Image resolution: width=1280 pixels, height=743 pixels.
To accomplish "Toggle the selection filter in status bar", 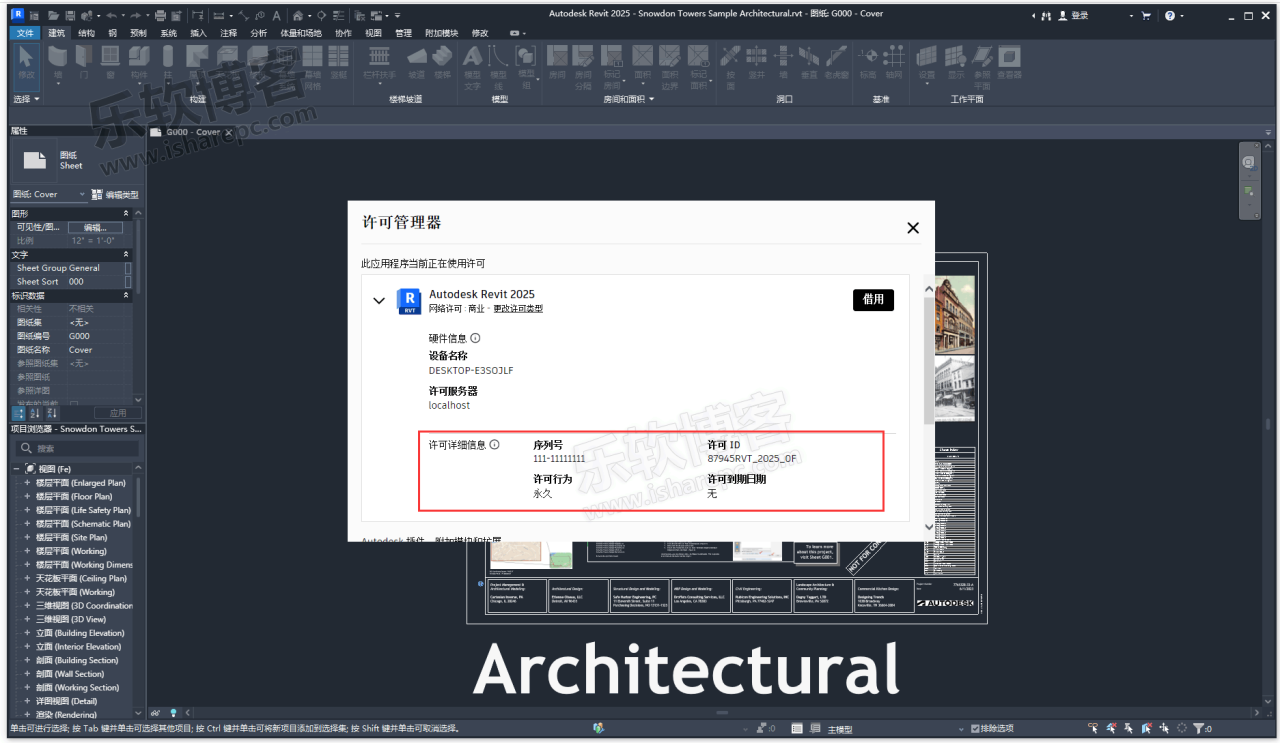I will coord(1200,730).
